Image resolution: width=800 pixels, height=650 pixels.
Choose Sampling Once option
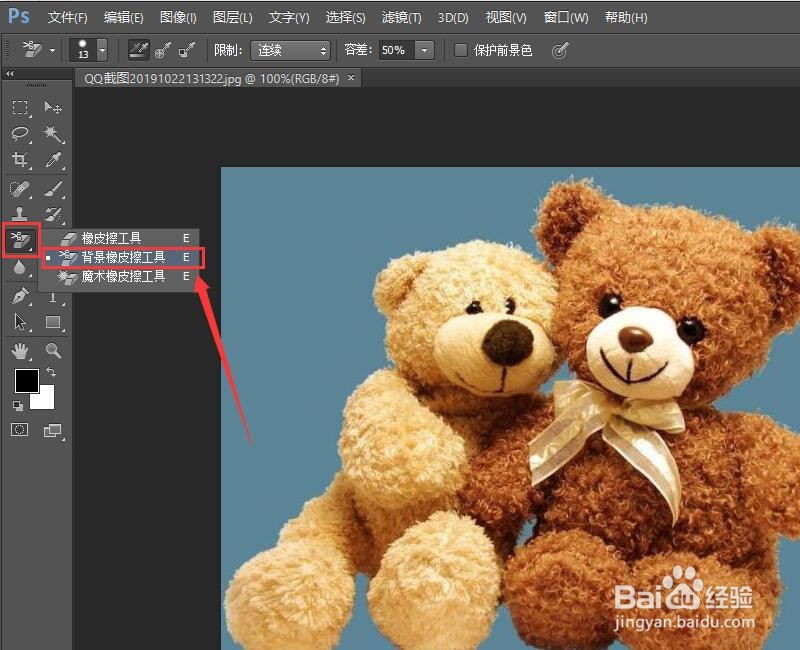pyautogui.click(x=163, y=50)
